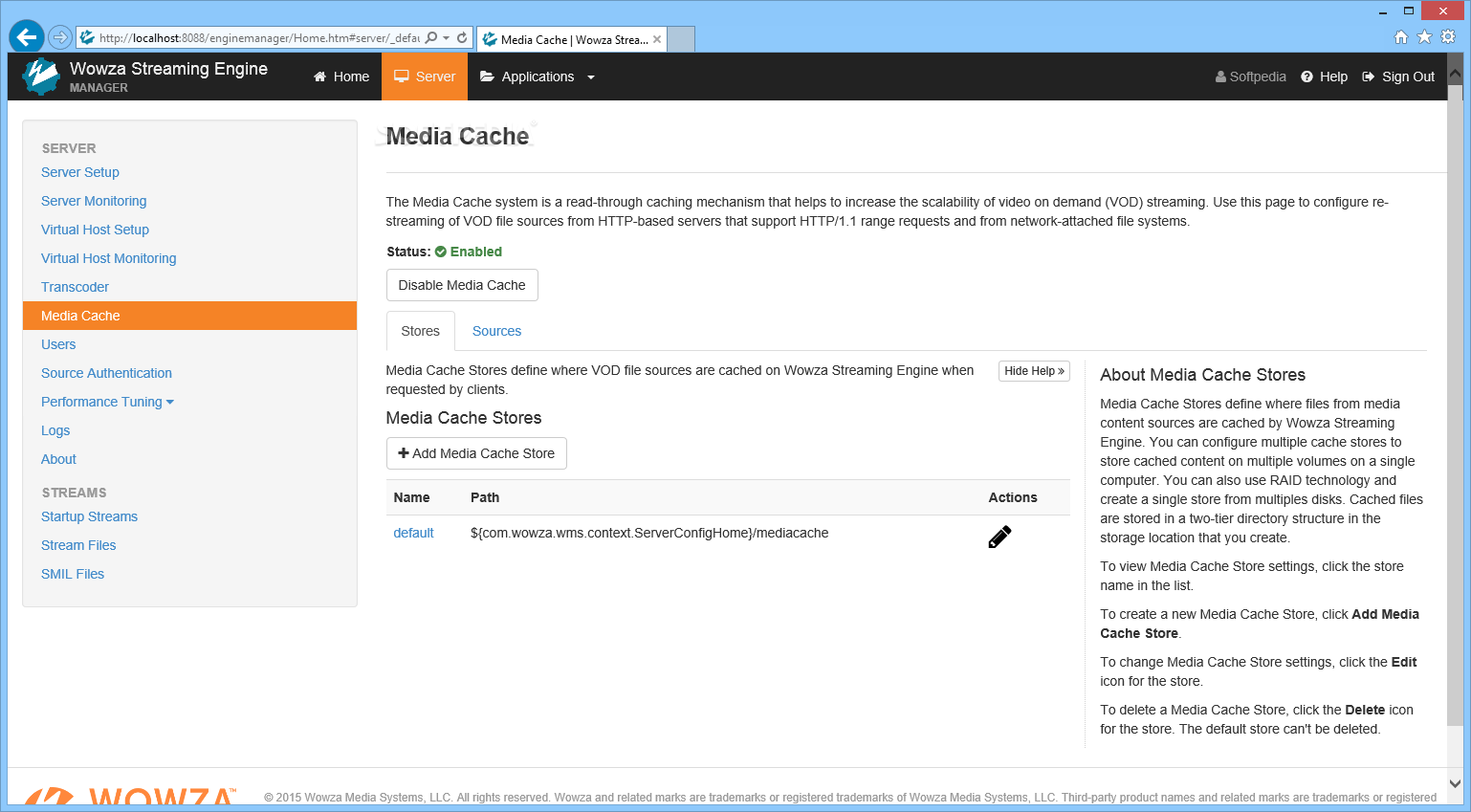Switch to the Stores tab
This screenshot has width=1471, height=812.
420,331
